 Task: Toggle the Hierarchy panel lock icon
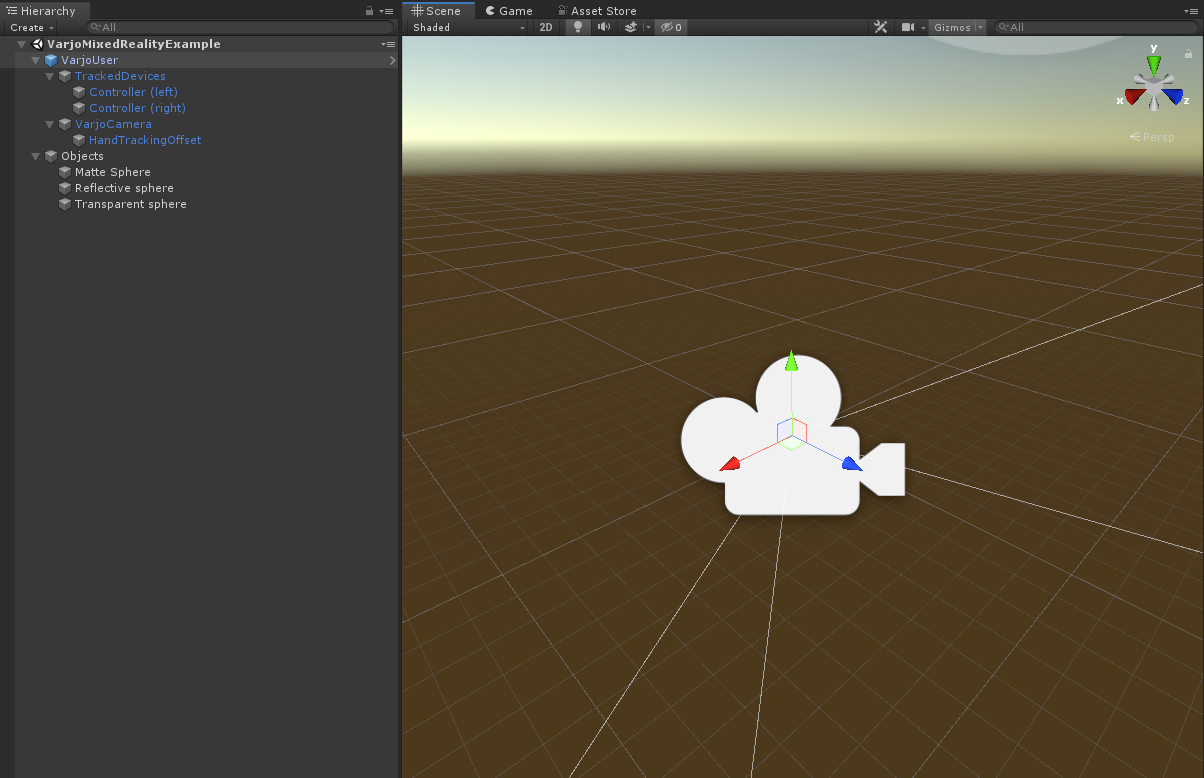tap(369, 10)
